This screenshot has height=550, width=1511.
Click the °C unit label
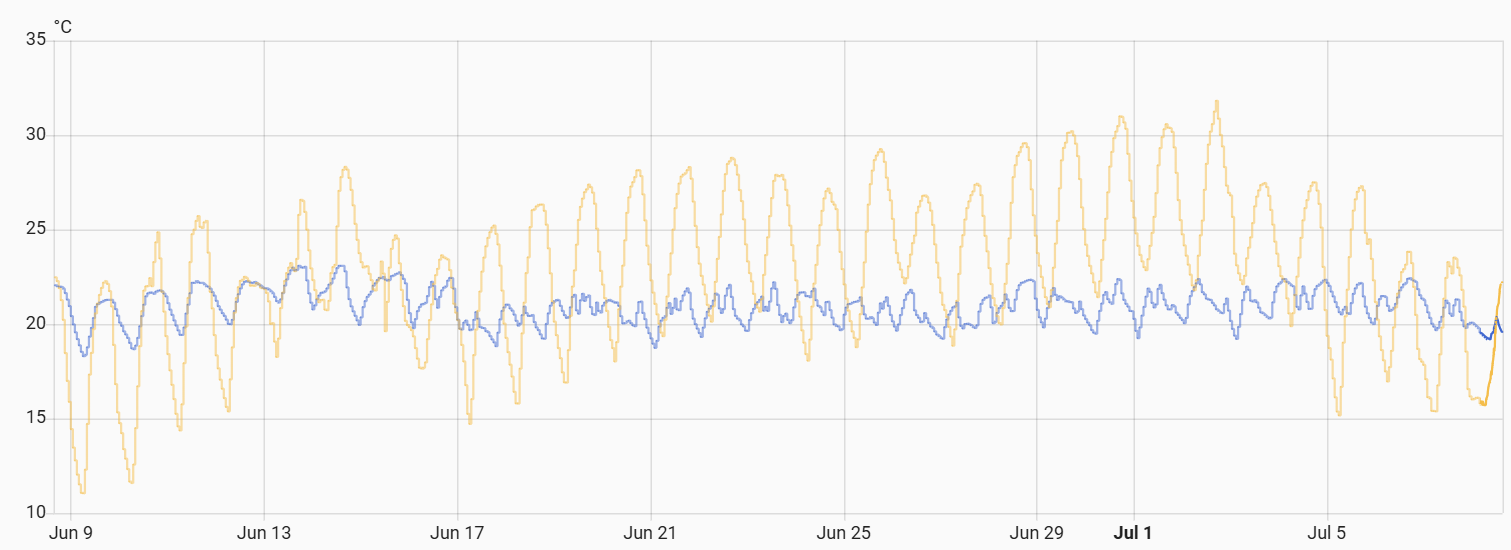[62, 25]
